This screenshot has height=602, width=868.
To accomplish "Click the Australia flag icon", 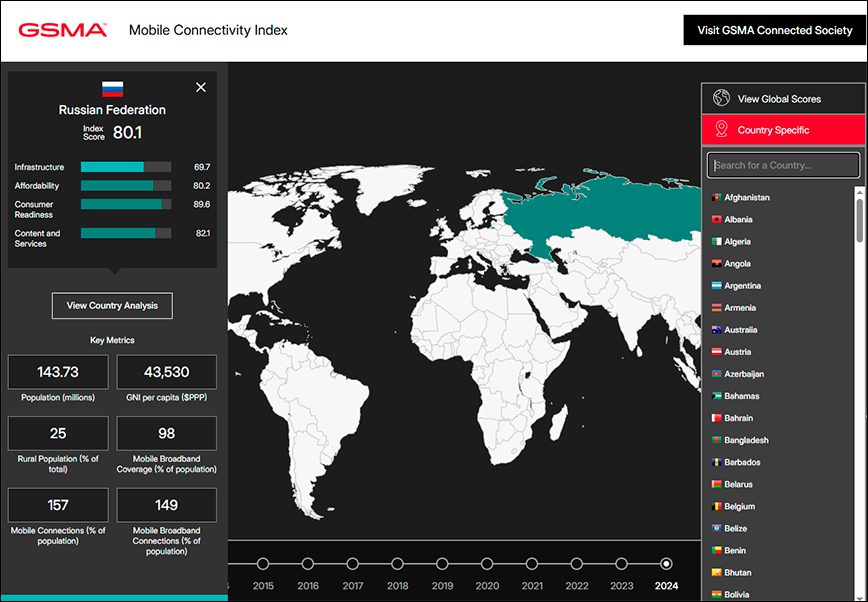I will pyautogui.click(x=716, y=330).
